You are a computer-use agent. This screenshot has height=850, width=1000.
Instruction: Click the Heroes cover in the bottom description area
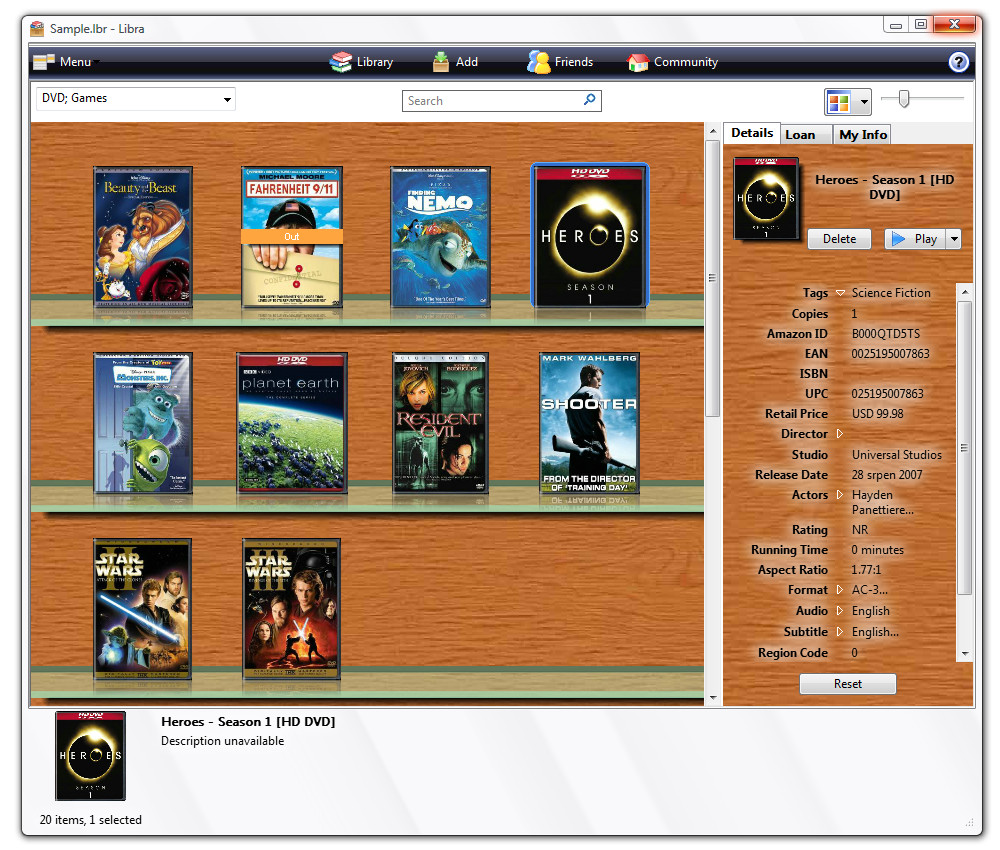[91, 756]
